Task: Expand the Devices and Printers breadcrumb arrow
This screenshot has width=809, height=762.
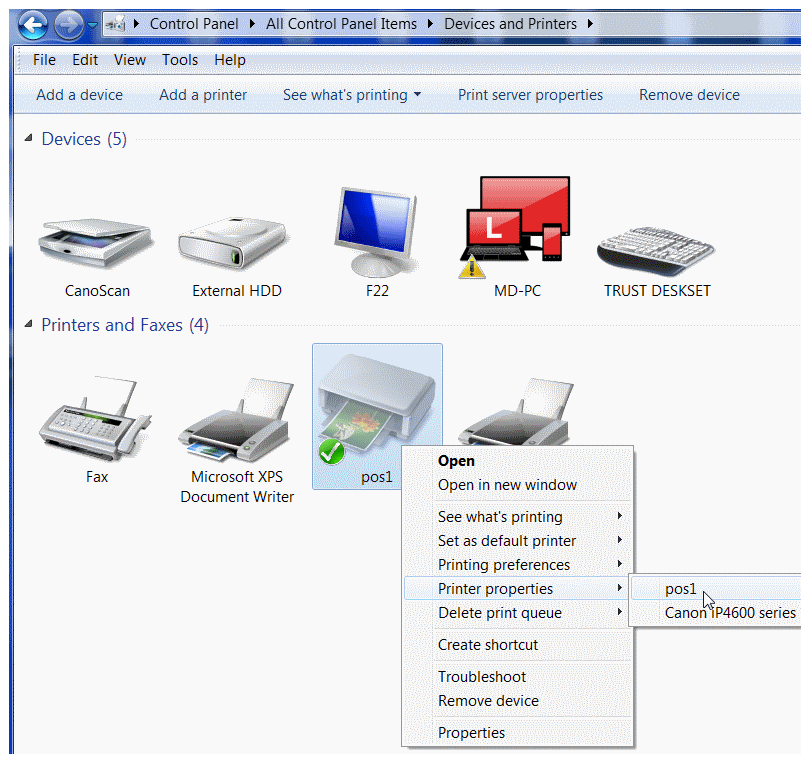Action: coord(590,24)
